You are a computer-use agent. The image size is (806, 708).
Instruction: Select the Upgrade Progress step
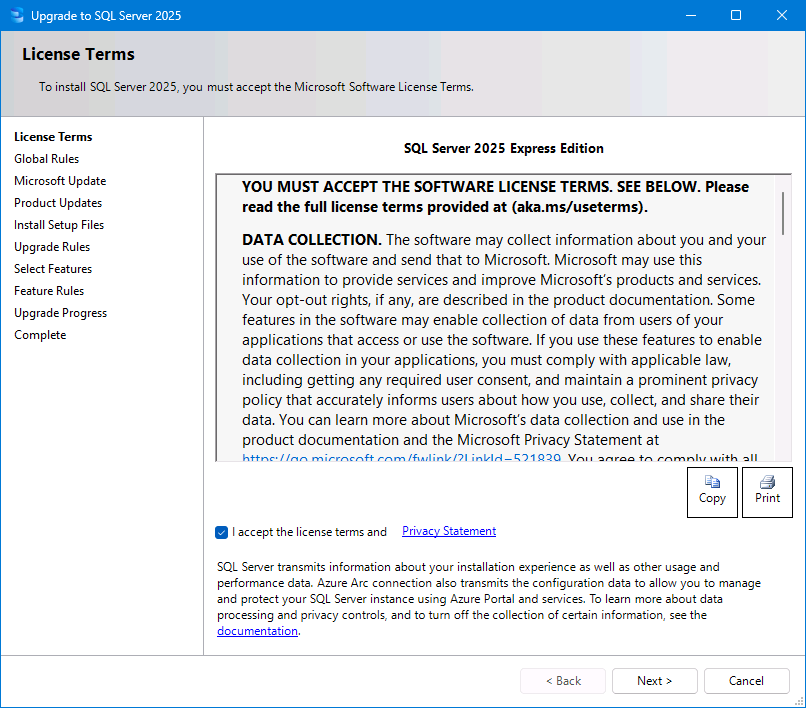(x=61, y=313)
